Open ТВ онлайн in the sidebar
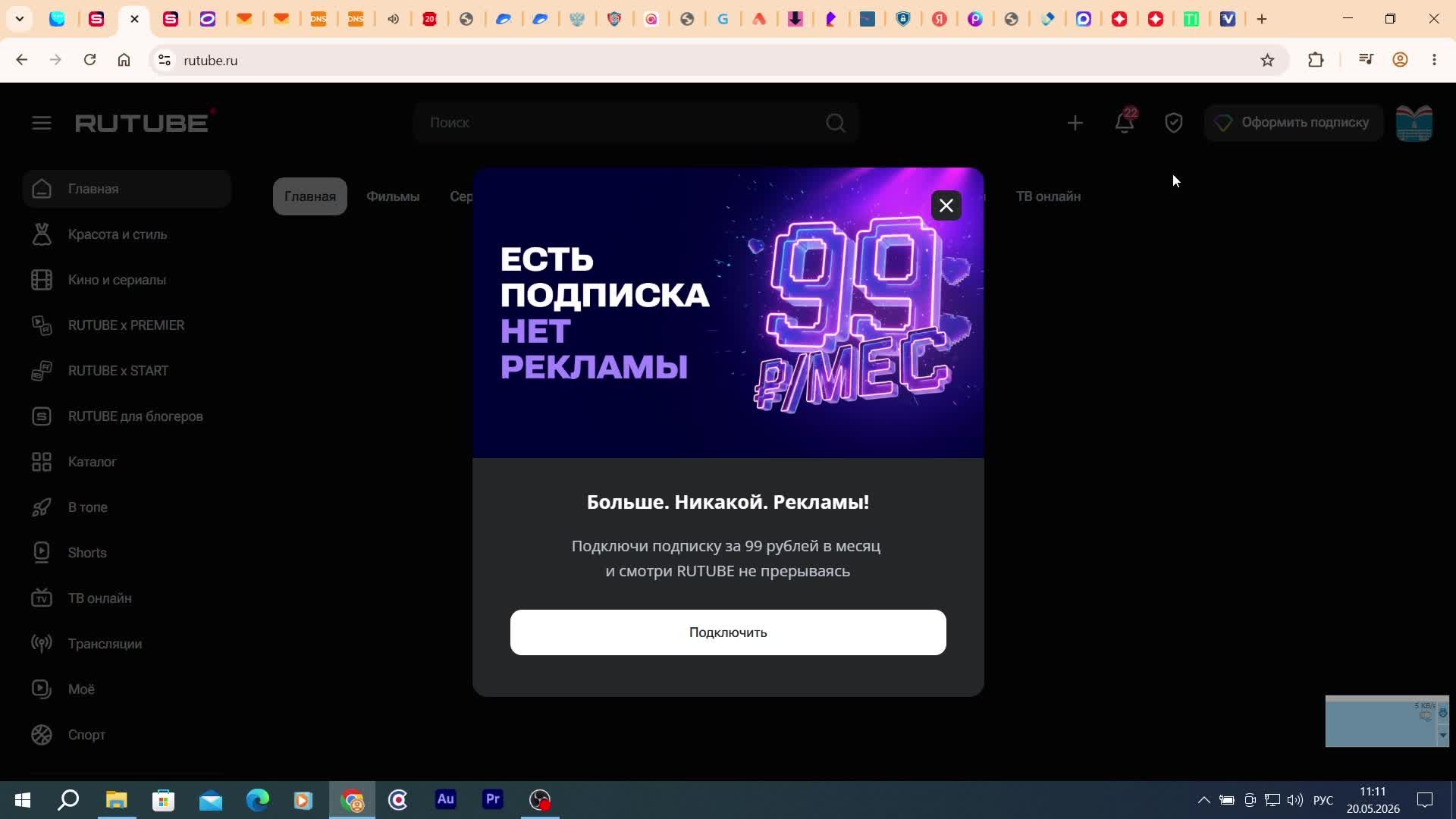1456x819 pixels. [x=127, y=598]
